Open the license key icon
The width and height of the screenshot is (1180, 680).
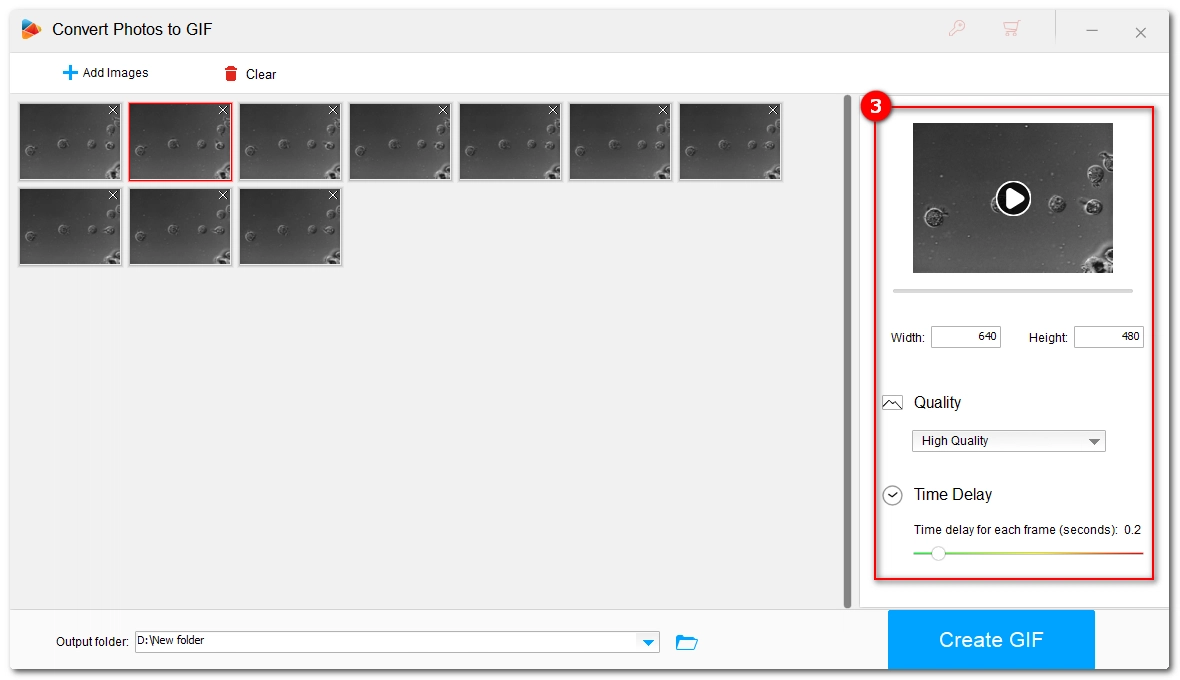click(957, 29)
